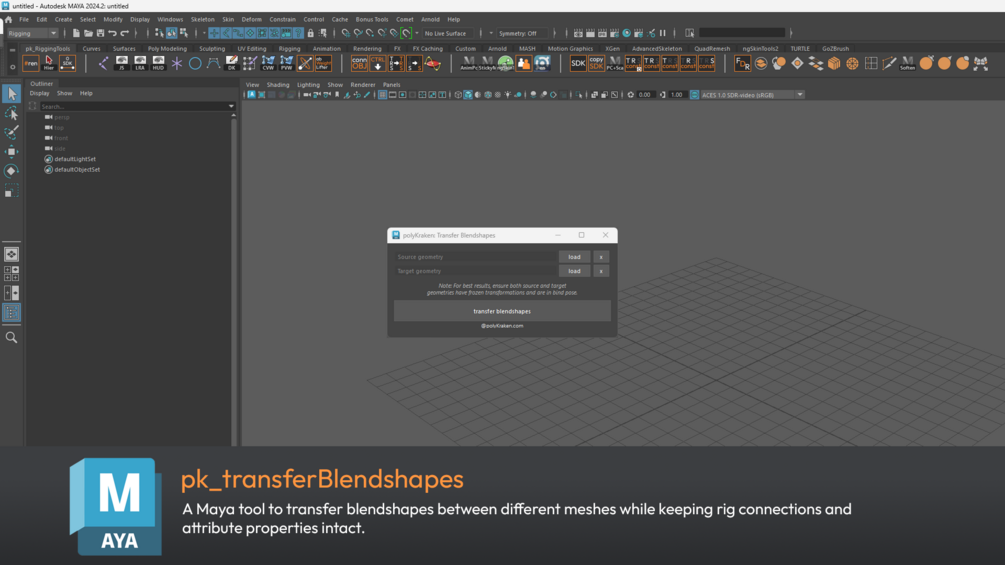1005x565 pixels.
Task: Clear Target geometry with its x button
Action: [x=601, y=271]
